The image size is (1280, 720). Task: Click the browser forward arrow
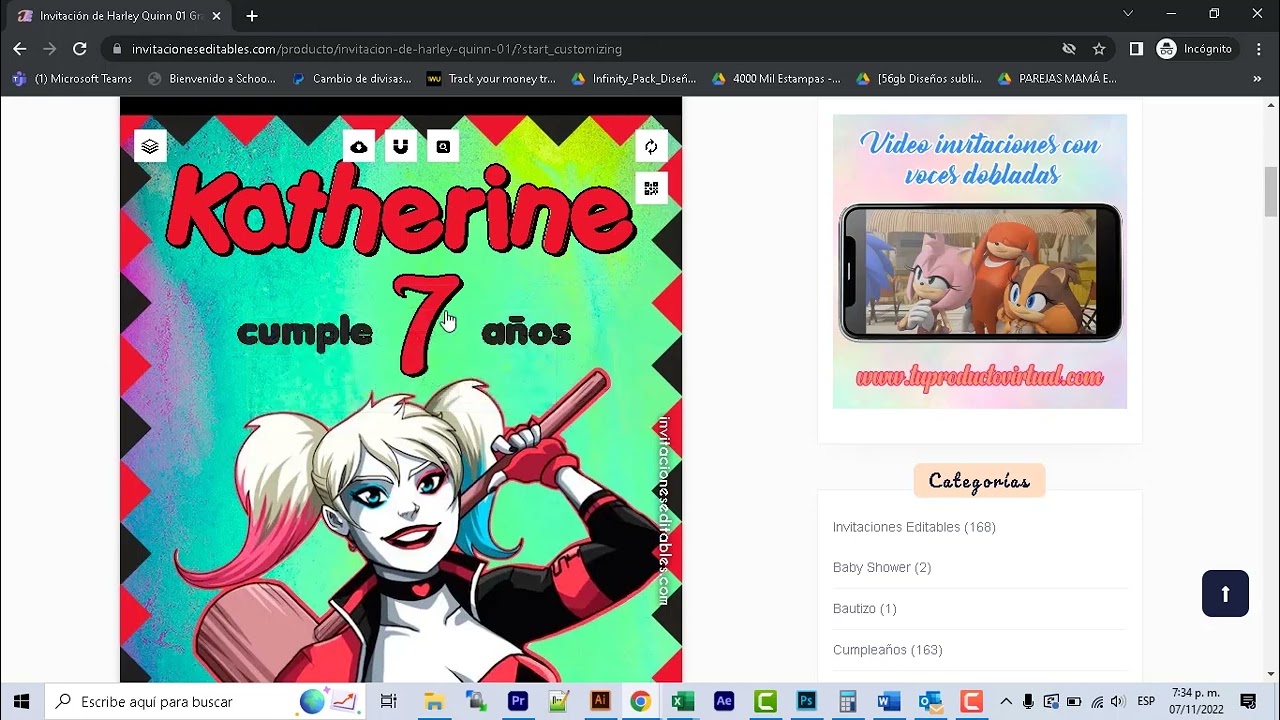tap(50, 49)
